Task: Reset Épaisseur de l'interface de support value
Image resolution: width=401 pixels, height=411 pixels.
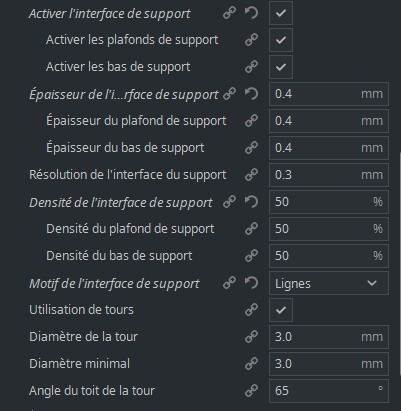Action: coord(251,94)
